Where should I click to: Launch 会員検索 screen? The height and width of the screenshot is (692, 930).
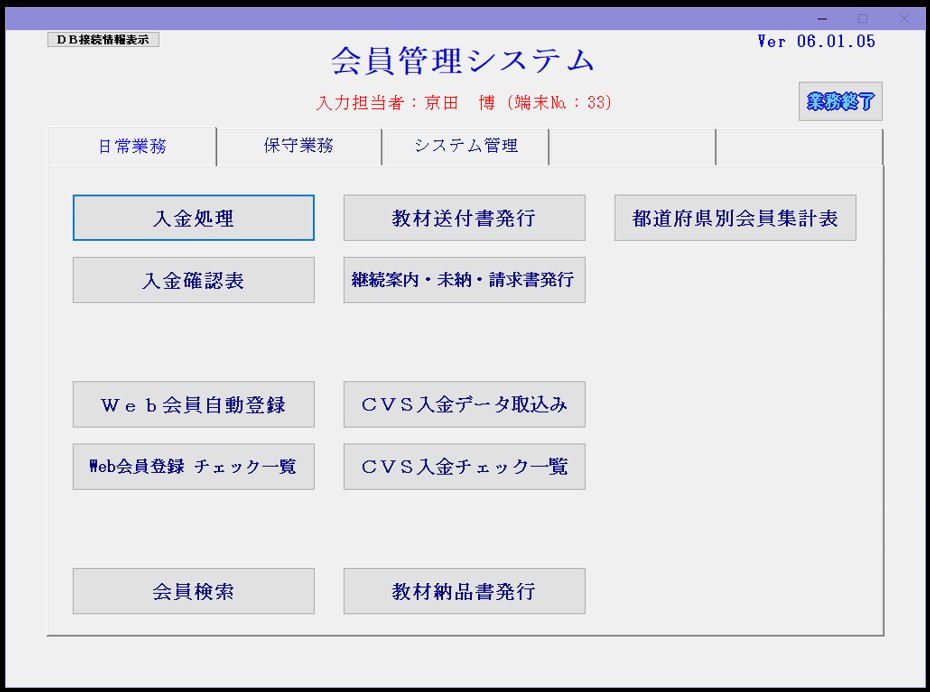tap(193, 591)
